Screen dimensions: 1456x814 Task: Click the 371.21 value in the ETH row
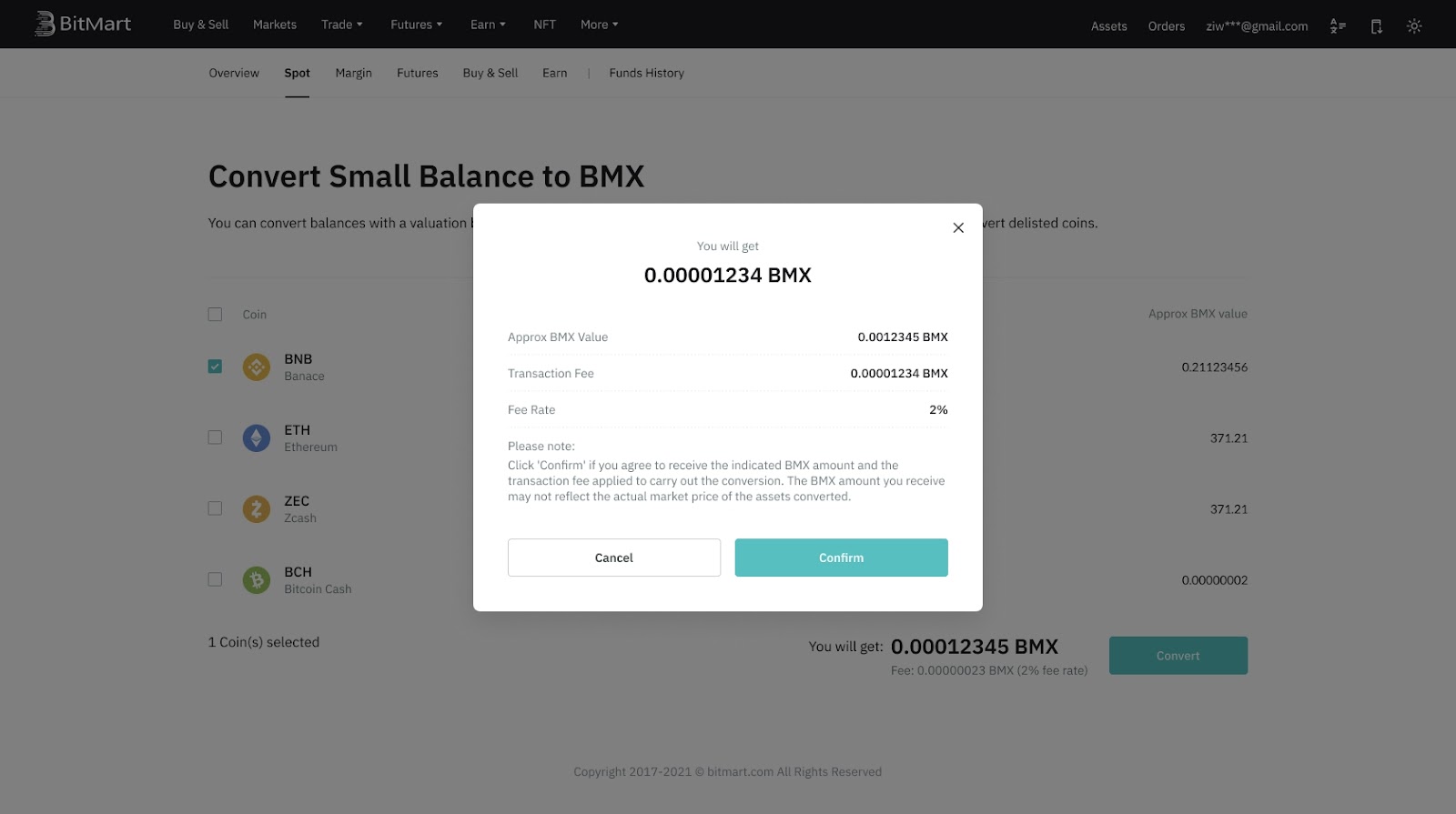(1229, 438)
